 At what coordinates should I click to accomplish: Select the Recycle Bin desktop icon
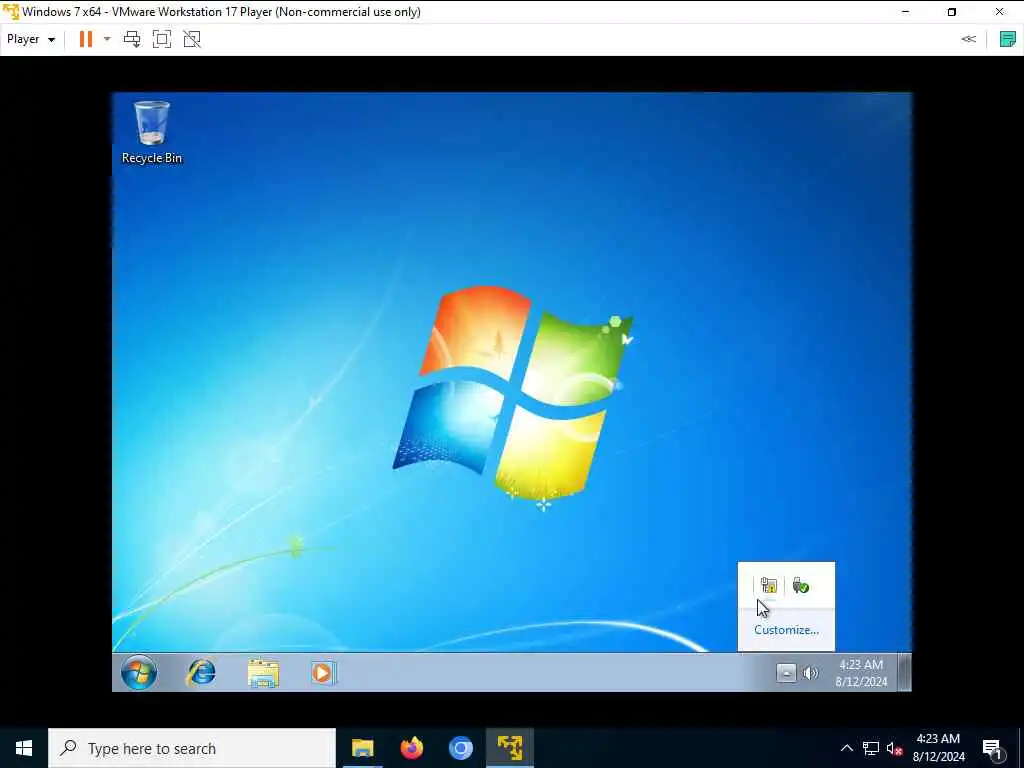coord(152,133)
